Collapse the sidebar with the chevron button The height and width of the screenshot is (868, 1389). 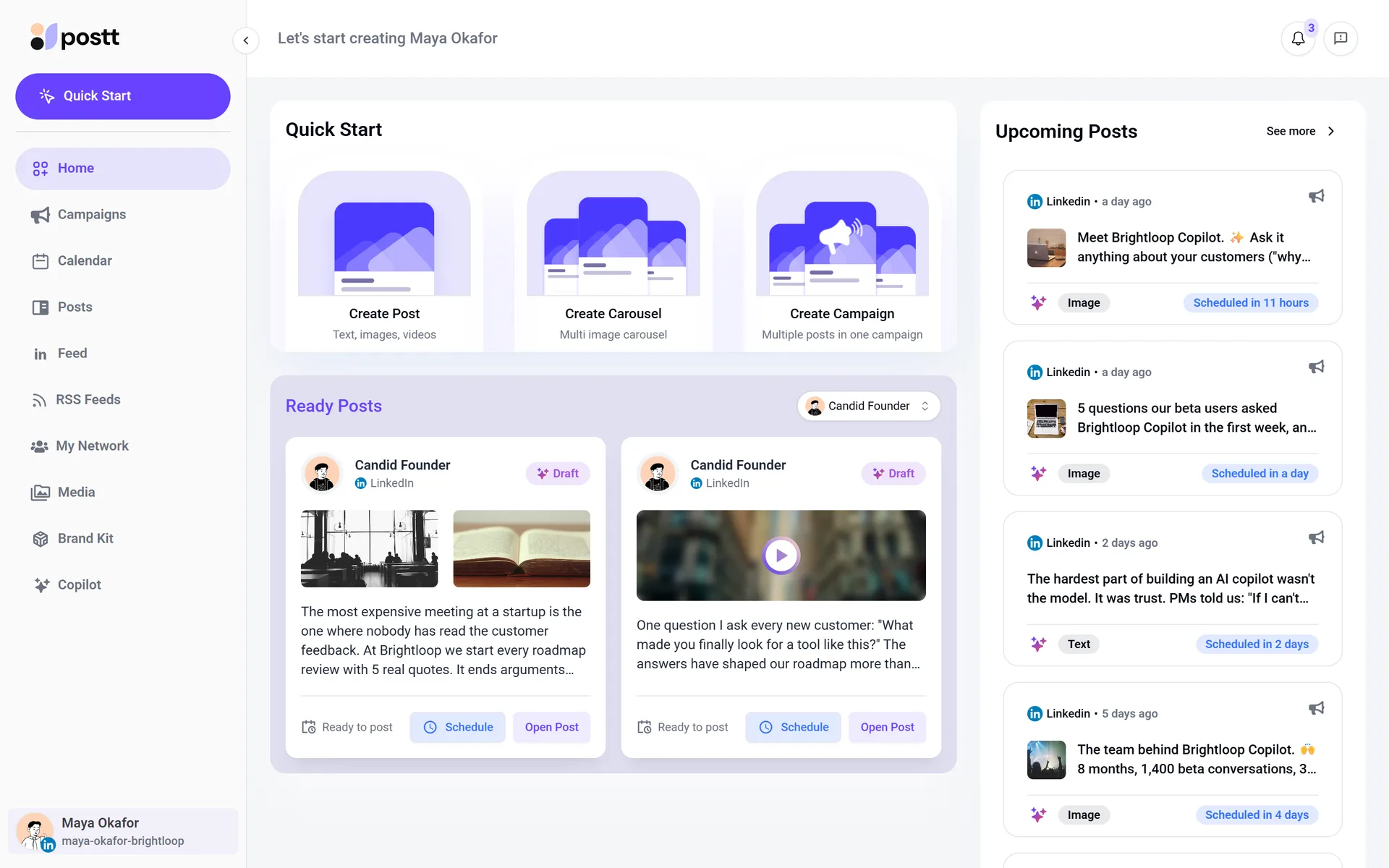click(x=246, y=41)
